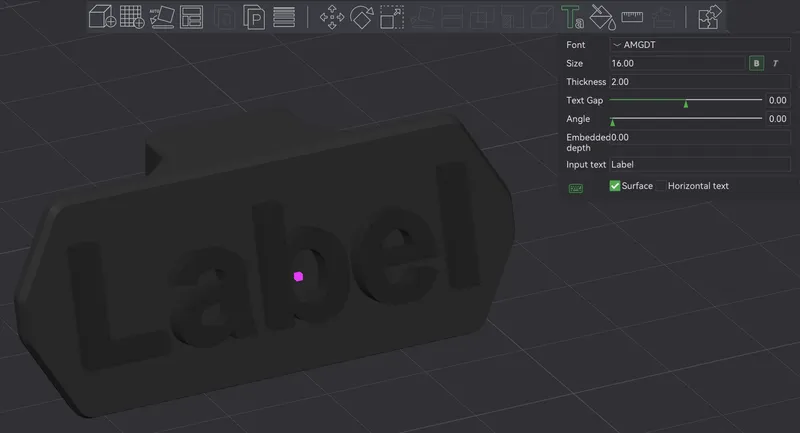
Task: Click the 'Thickness' label text
Action: [586, 82]
